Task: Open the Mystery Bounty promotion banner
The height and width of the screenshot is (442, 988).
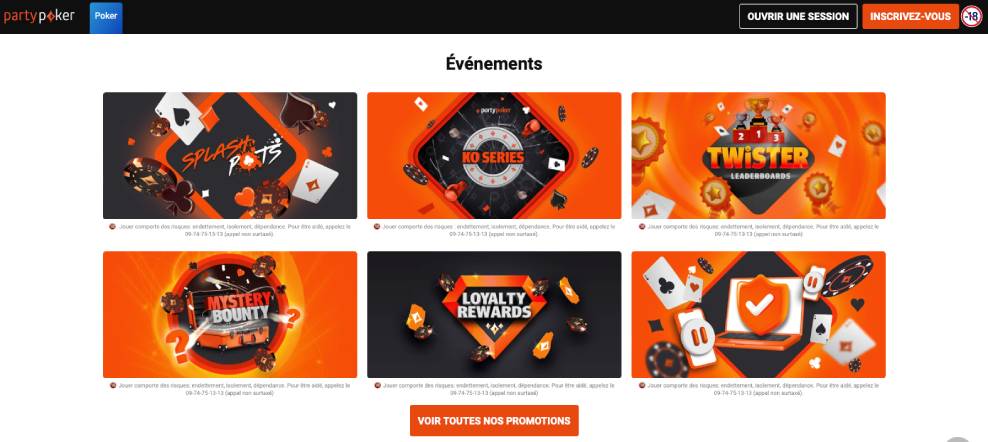Action: pyautogui.click(x=230, y=315)
